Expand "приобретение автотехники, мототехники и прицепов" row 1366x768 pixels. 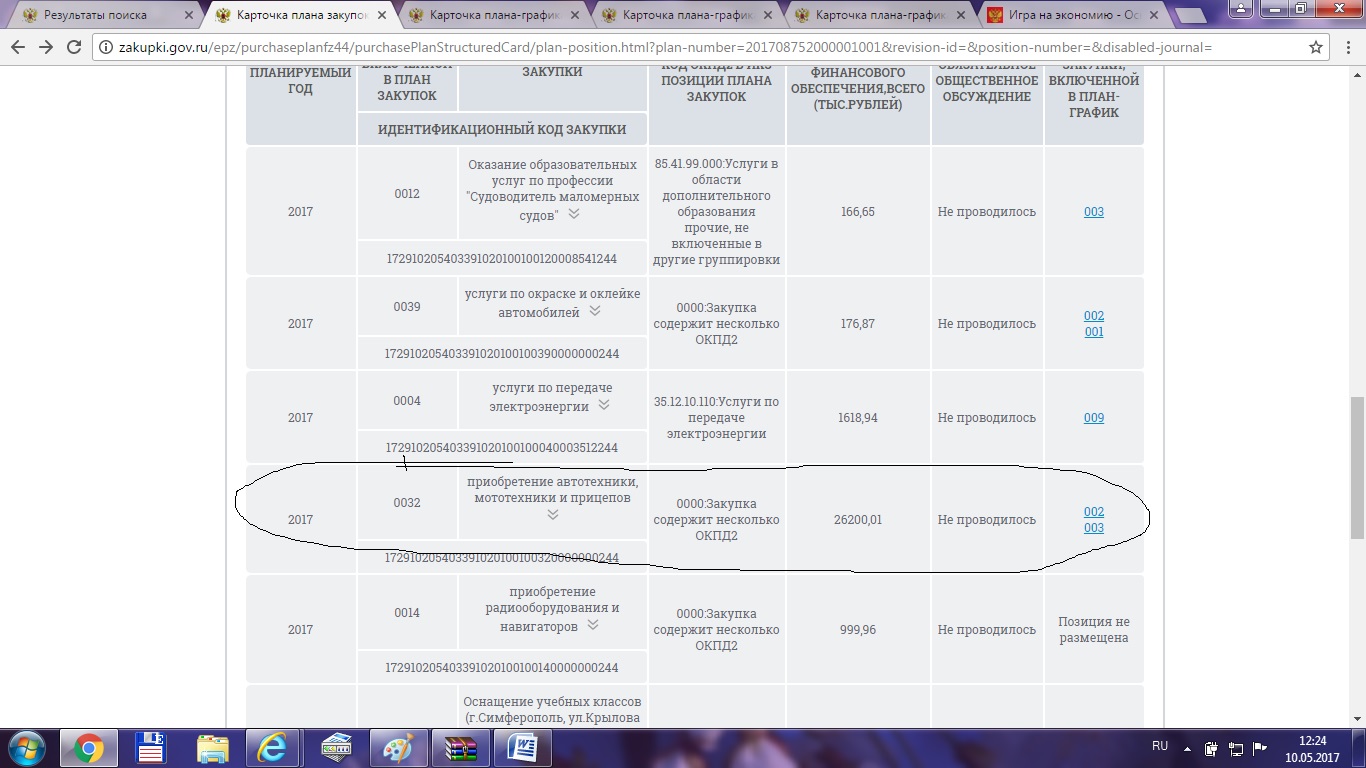[552, 515]
